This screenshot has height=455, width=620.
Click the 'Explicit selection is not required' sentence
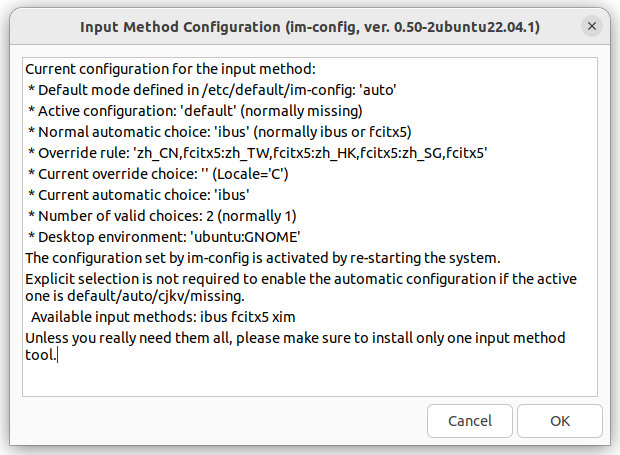click(301, 279)
